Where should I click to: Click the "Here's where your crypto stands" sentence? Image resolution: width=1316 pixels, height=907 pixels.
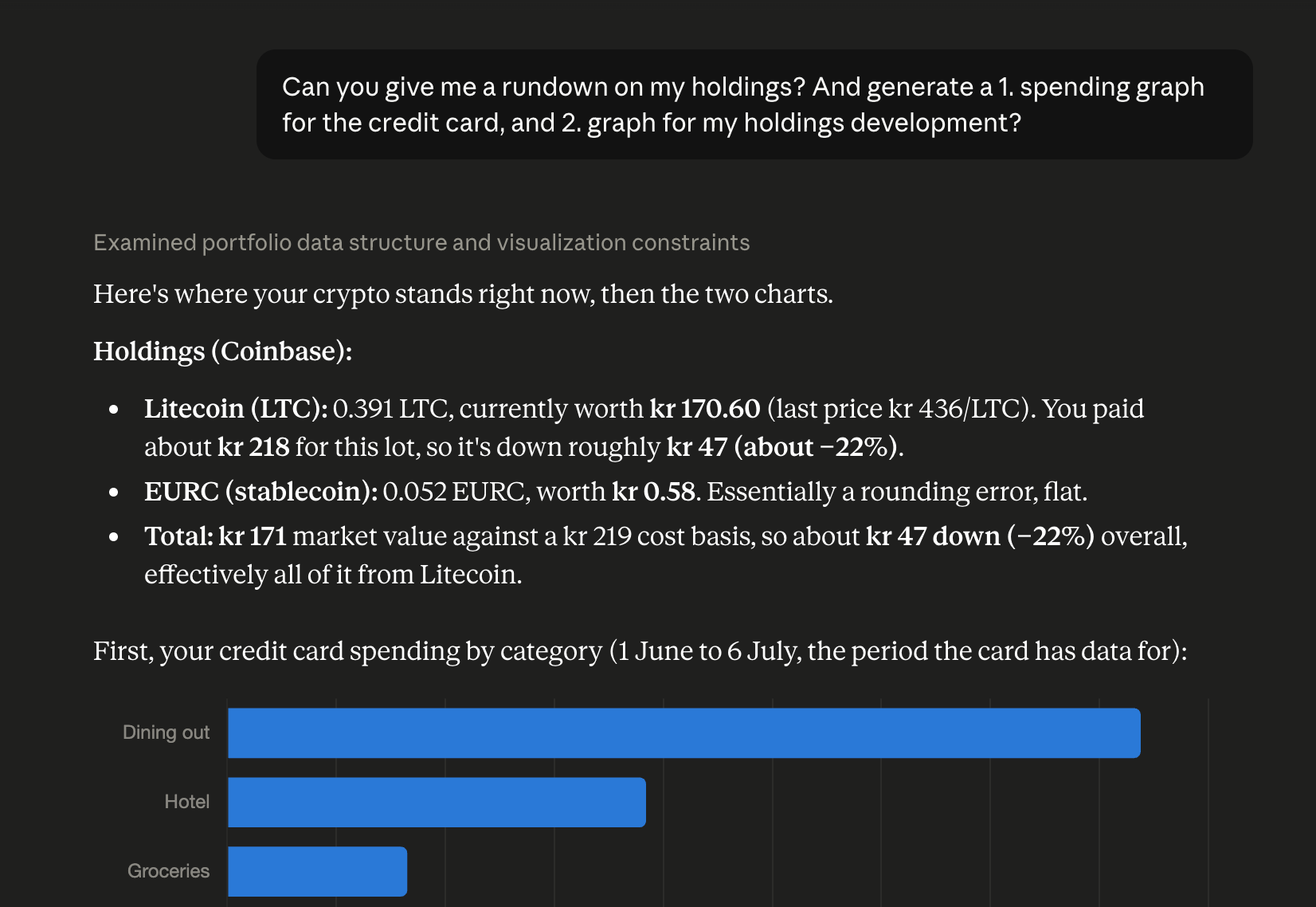point(463,294)
